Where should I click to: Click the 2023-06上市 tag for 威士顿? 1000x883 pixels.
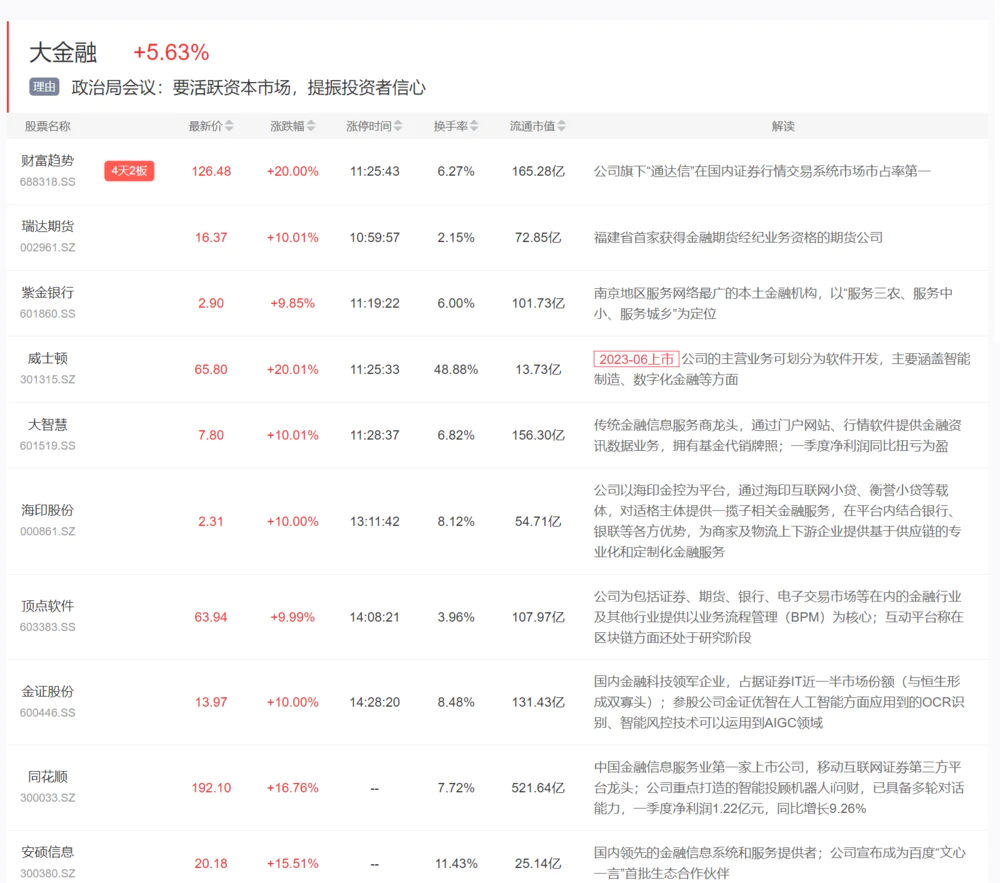636,359
